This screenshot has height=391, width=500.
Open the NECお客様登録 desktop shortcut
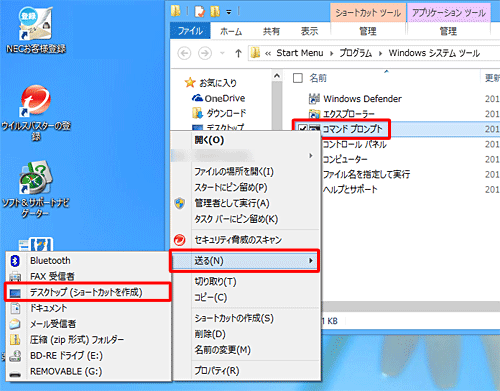pos(35,30)
